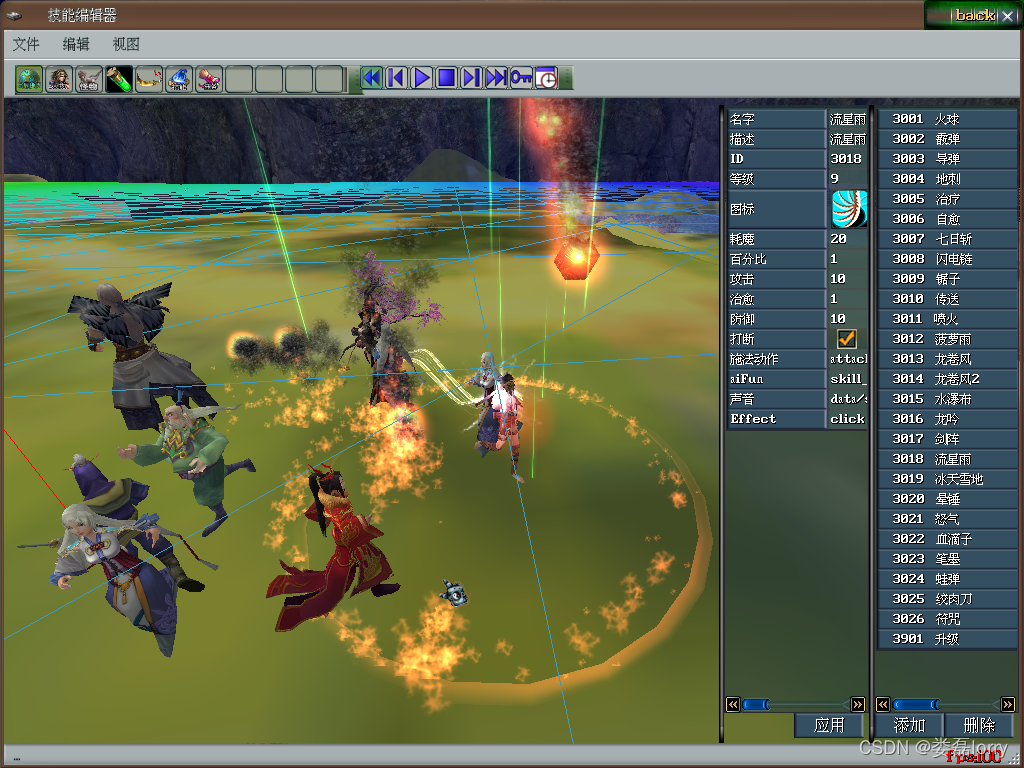Click the 添加 button
1024x768 pixels.
[909, 726]
